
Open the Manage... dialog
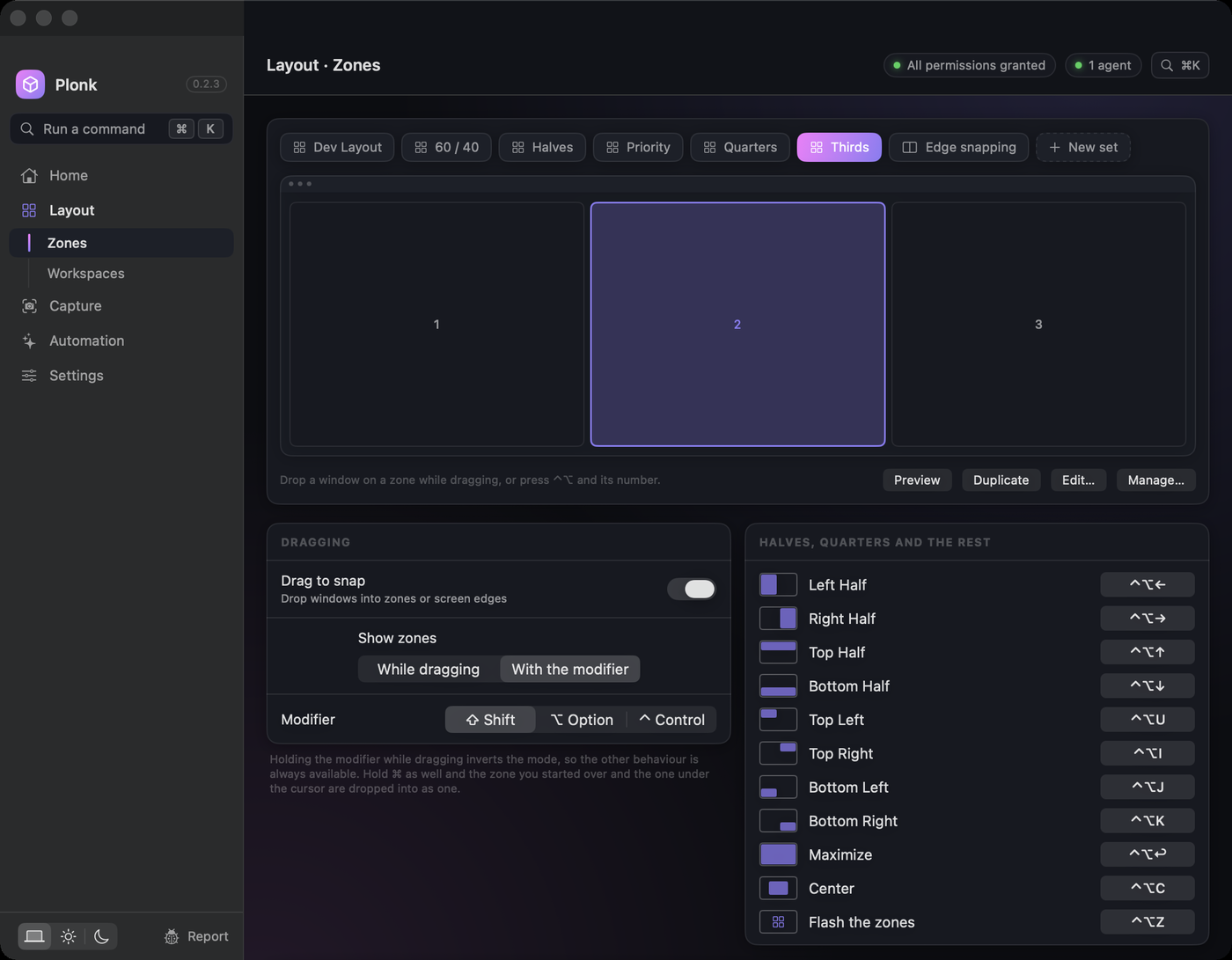point(1155,480)
